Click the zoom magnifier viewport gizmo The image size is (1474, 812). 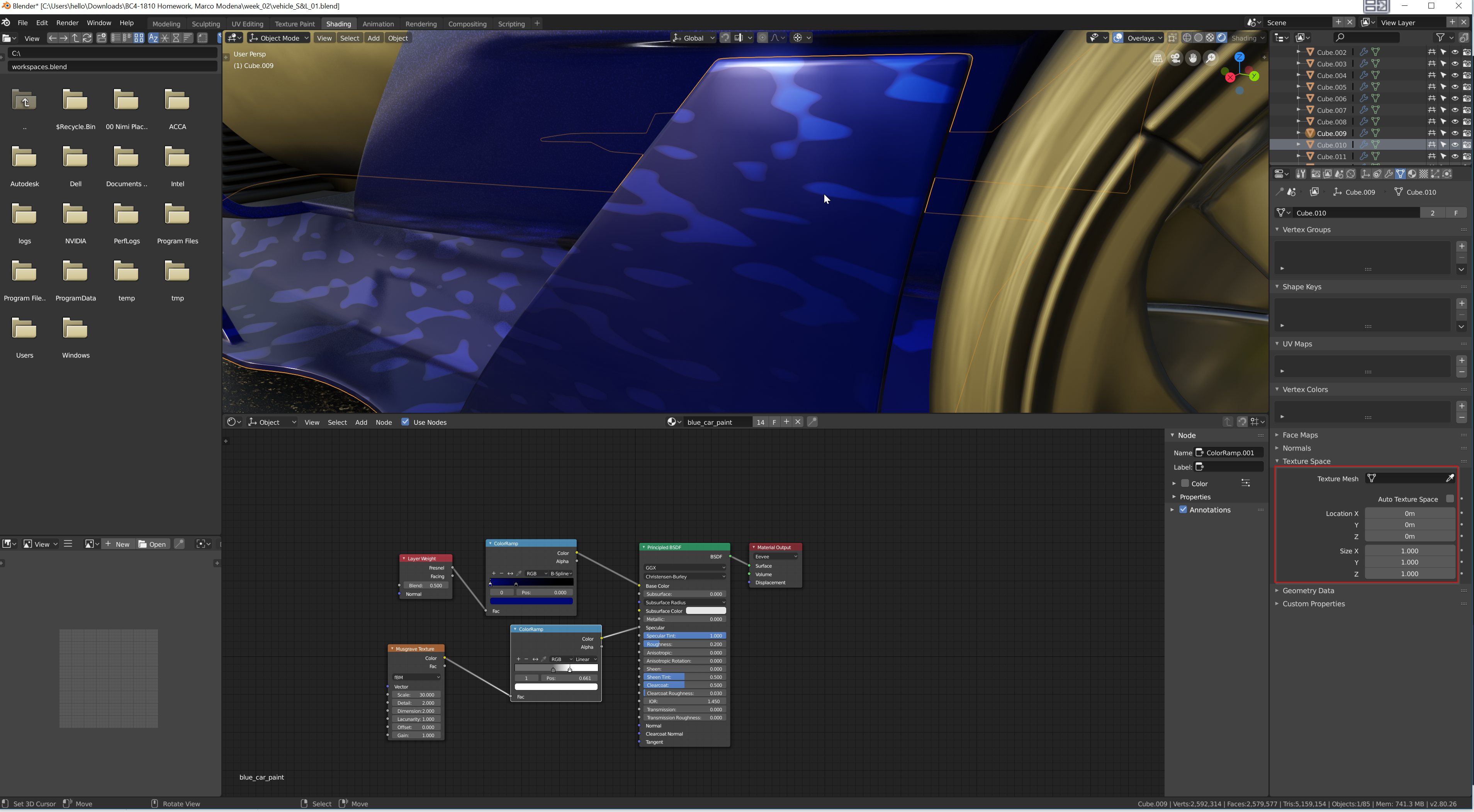1211,58
